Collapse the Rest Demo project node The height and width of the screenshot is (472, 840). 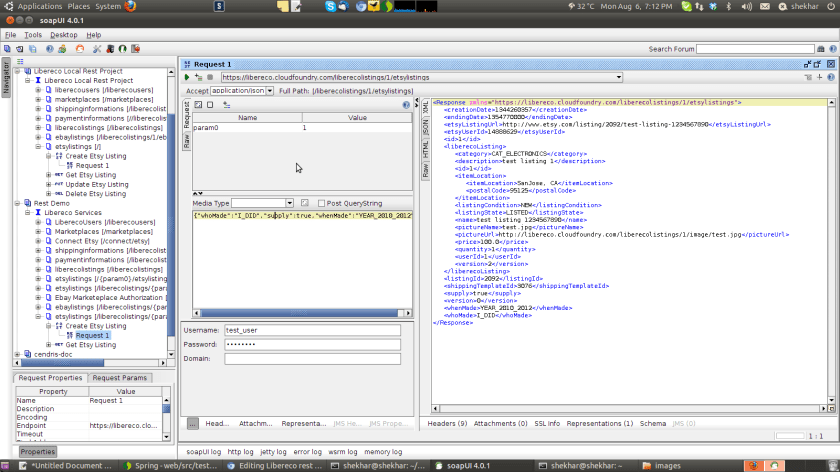pyautogui.click(x=17, y=203)
